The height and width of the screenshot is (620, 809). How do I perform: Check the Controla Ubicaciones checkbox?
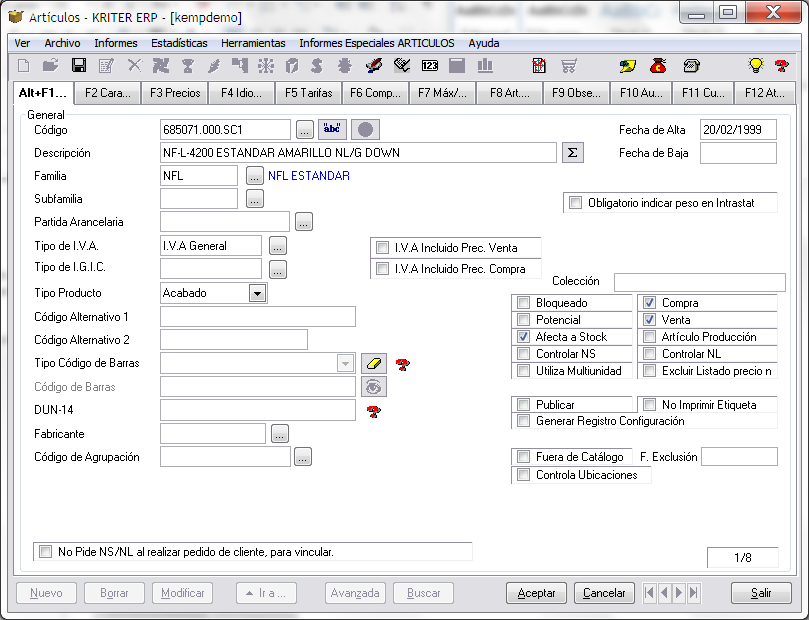coord(524,475)
